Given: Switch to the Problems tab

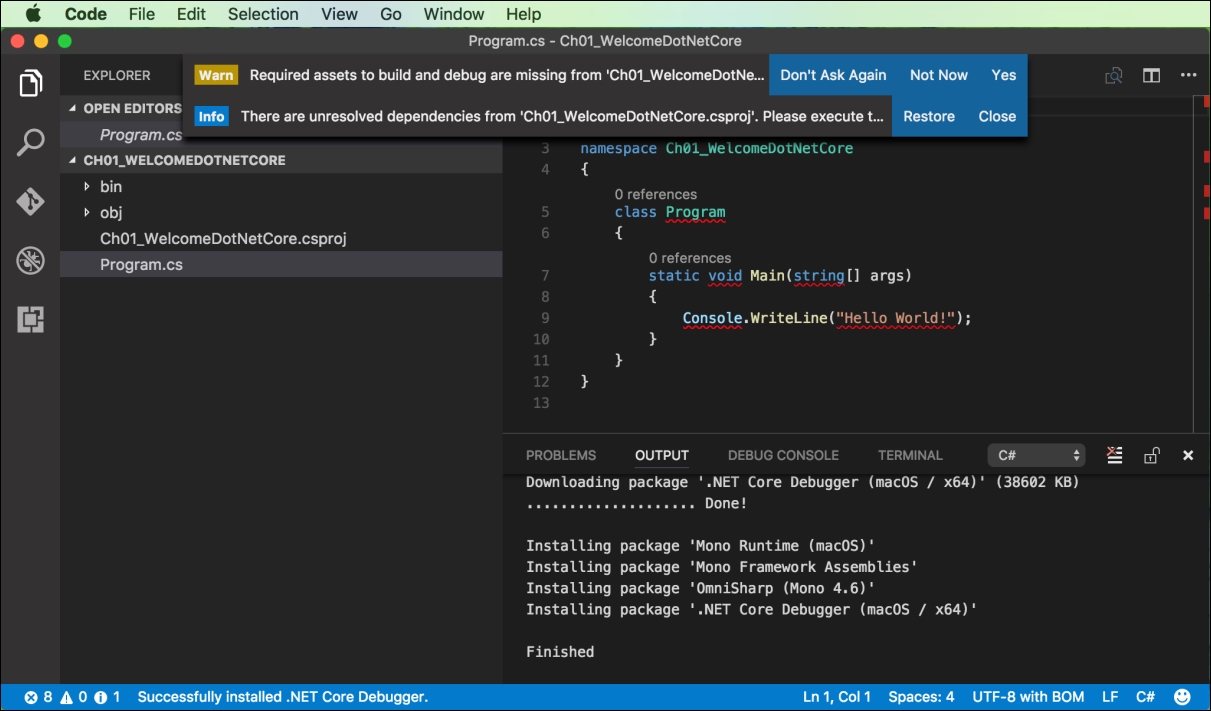Looking at the screenshot, I should (561, 455).
